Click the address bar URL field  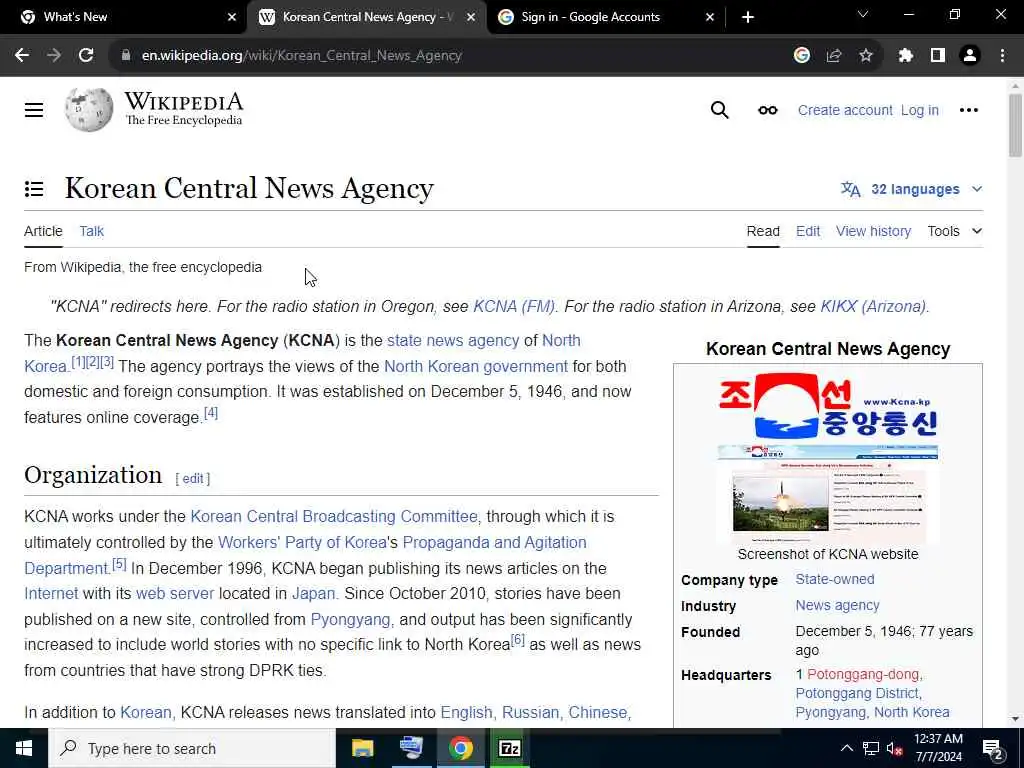coord(451,56)
